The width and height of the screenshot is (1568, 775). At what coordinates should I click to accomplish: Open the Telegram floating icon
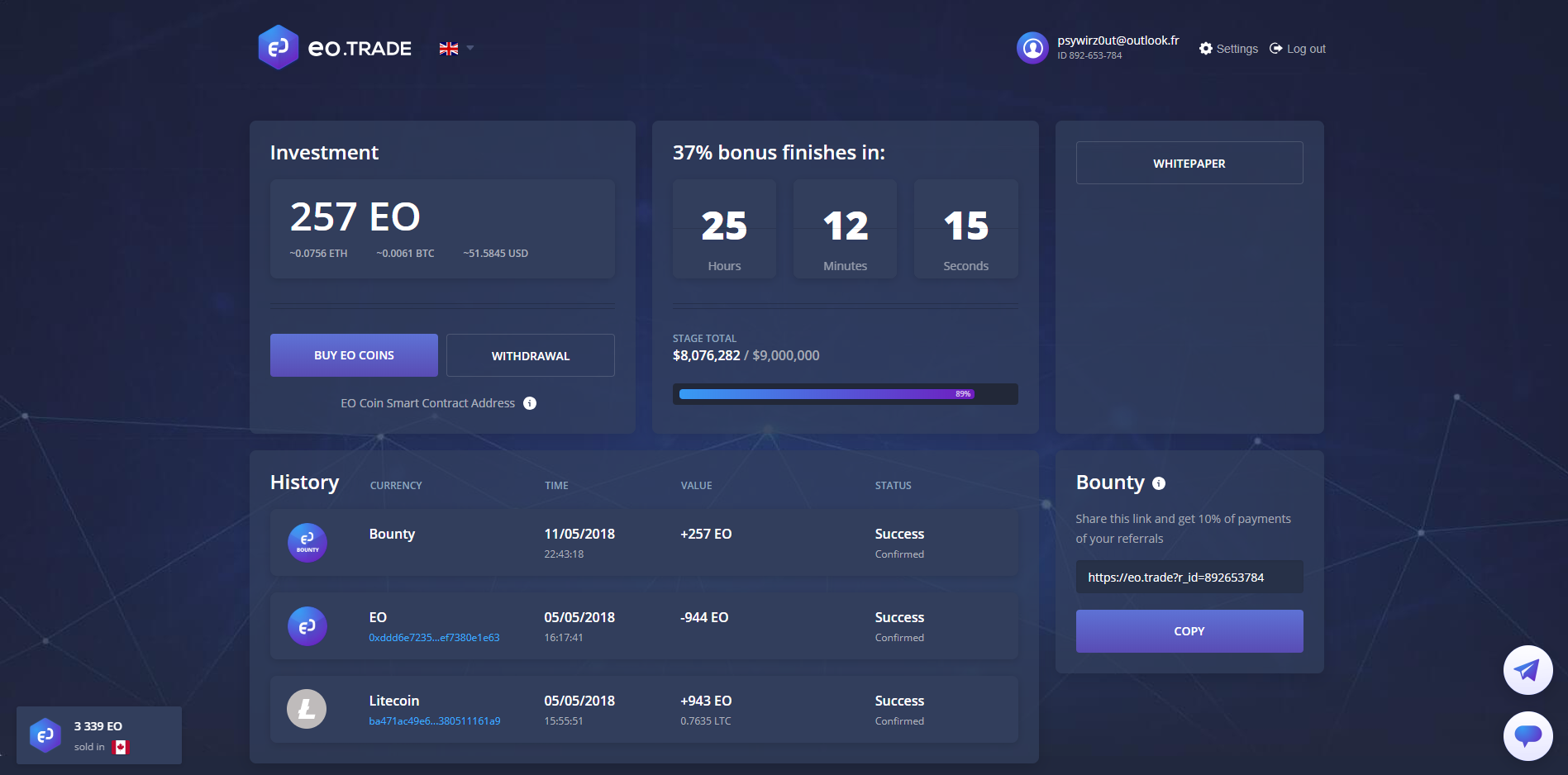coord(1527,670)
